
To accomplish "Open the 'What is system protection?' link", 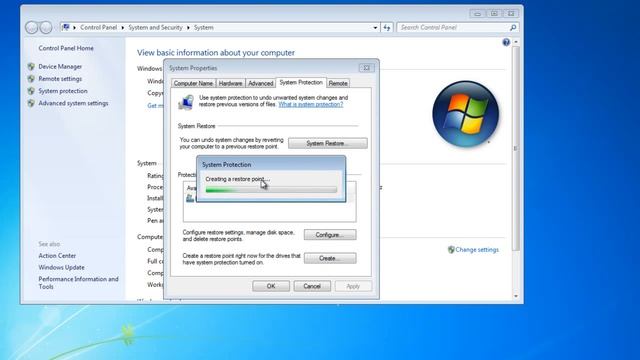I will coord(311,104).
